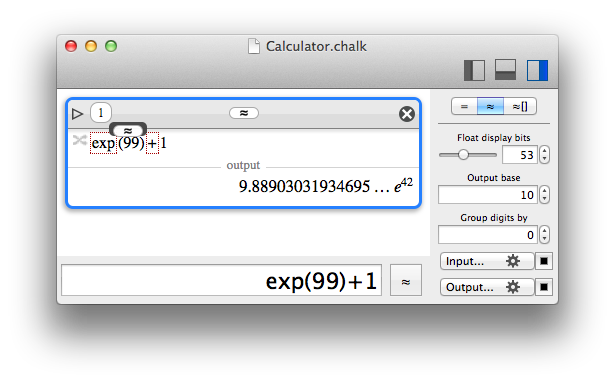Adjust Float display bits stepper arrows
Viewport: 615px width, 383px height.
click(x=544, y=155)
